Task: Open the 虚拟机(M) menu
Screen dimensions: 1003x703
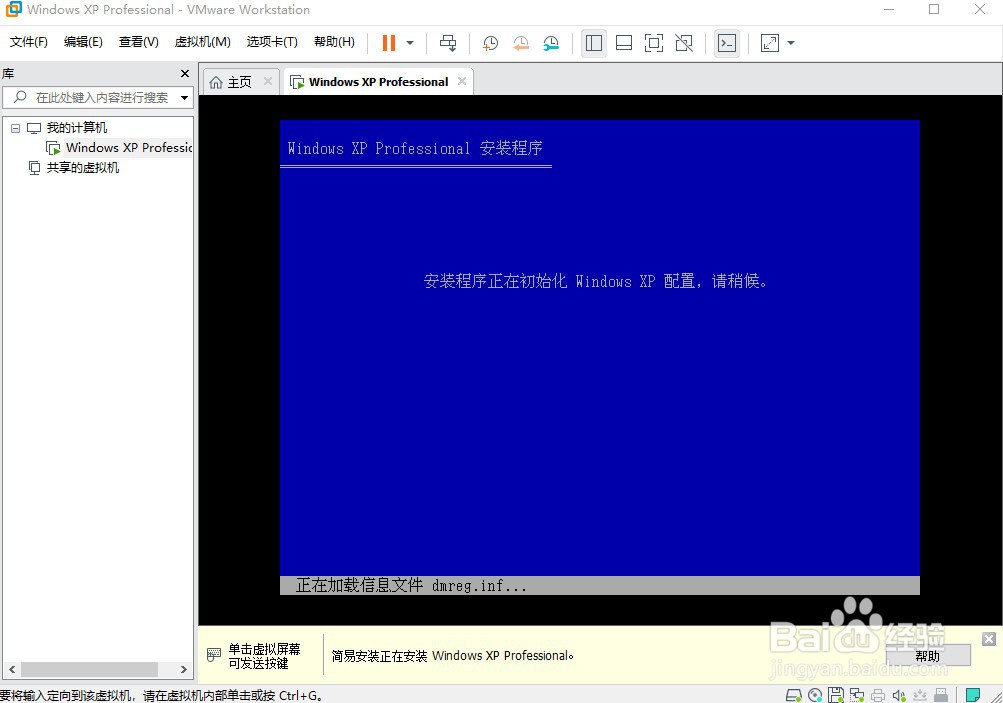Action: pos(203,42)
